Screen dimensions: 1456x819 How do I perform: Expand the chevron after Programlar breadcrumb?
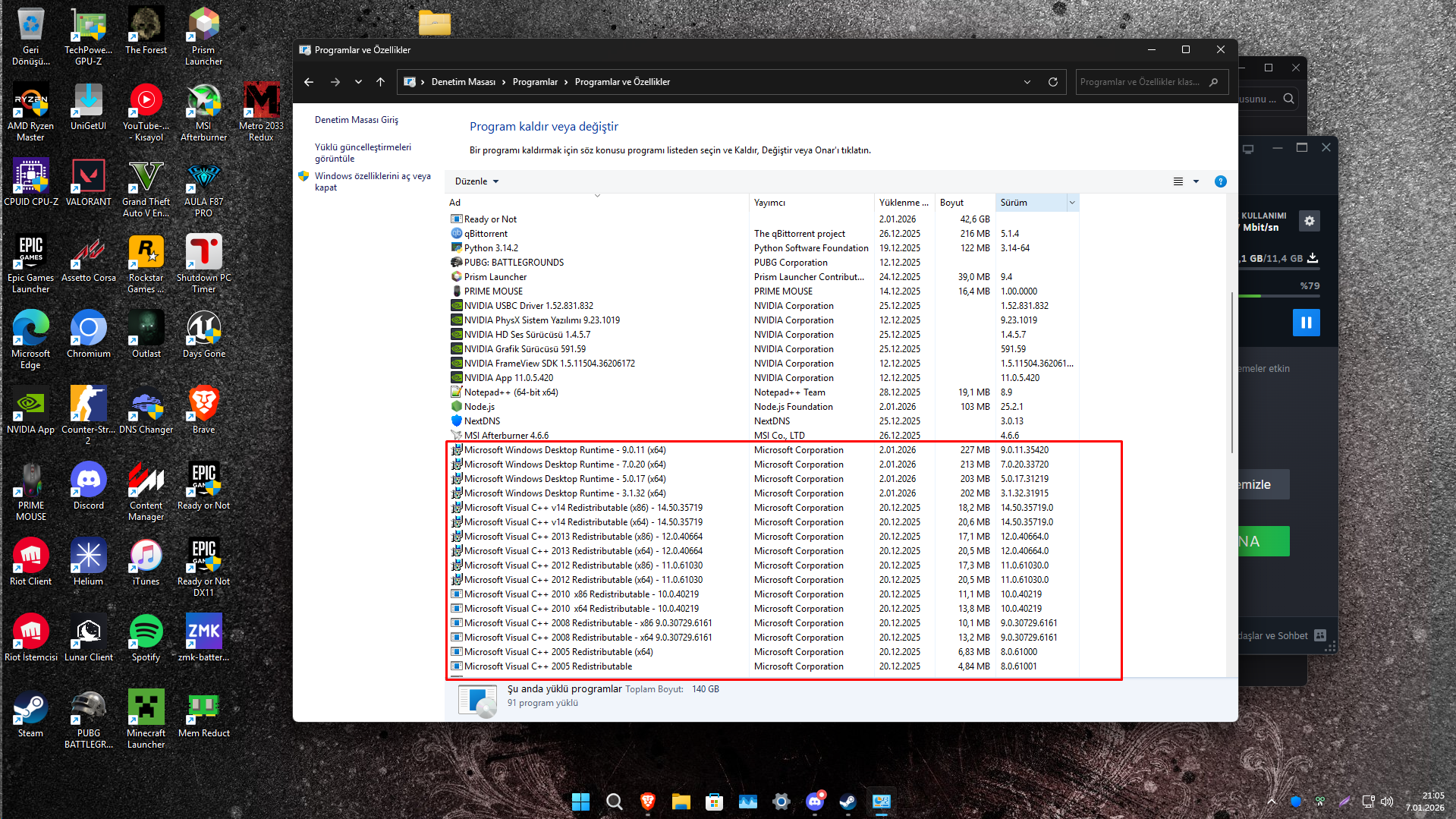pyautogui.click(x=566, y=82)
